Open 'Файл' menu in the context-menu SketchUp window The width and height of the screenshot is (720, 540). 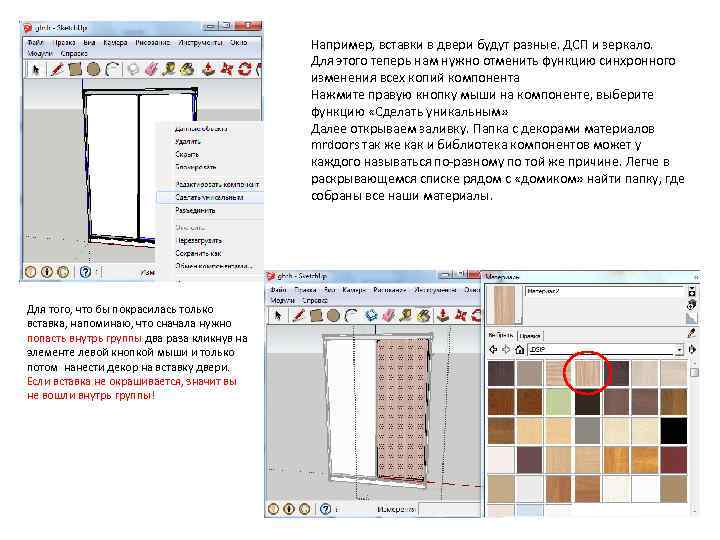tap(35, 43)
